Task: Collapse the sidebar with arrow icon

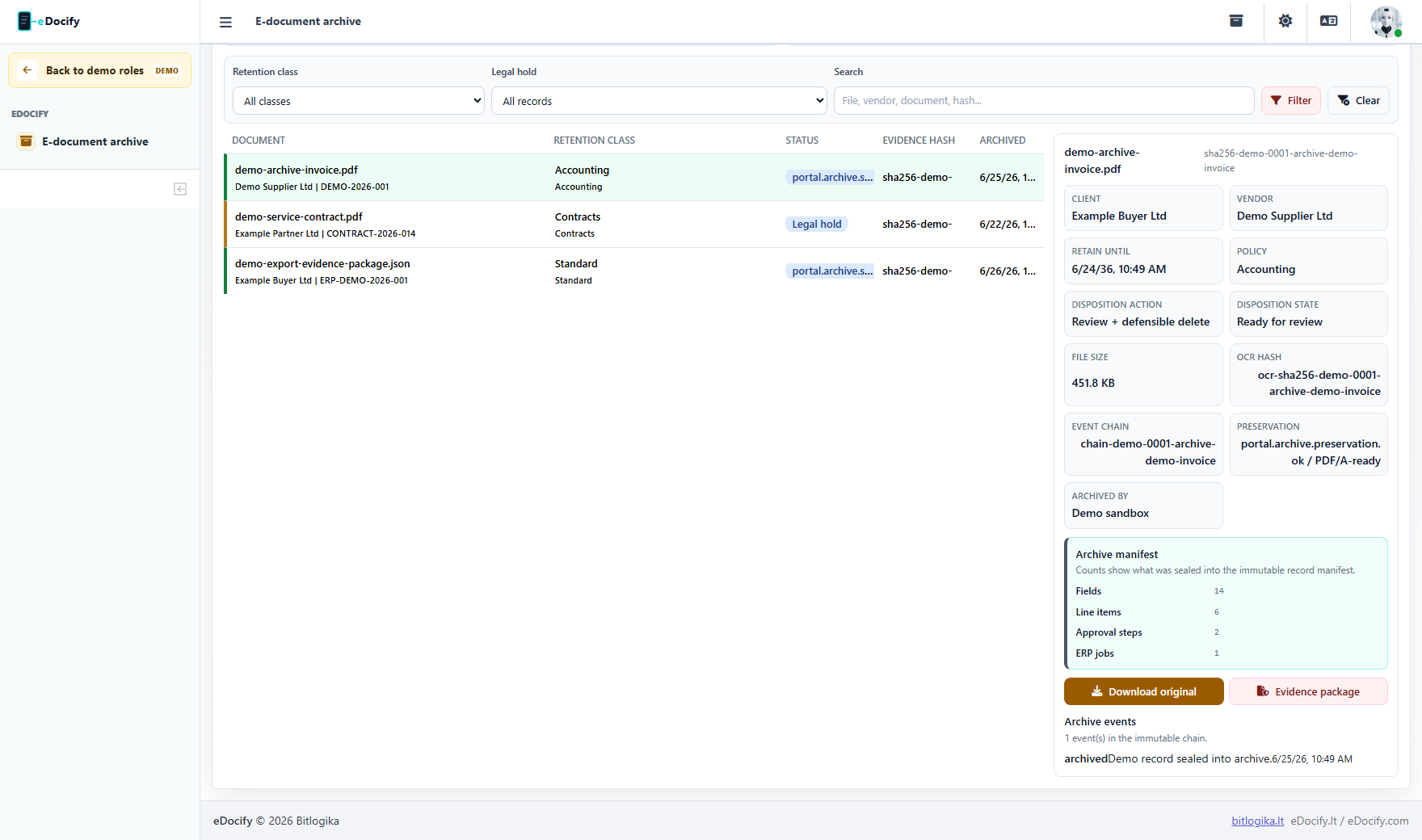Action: tap(180, 189)
